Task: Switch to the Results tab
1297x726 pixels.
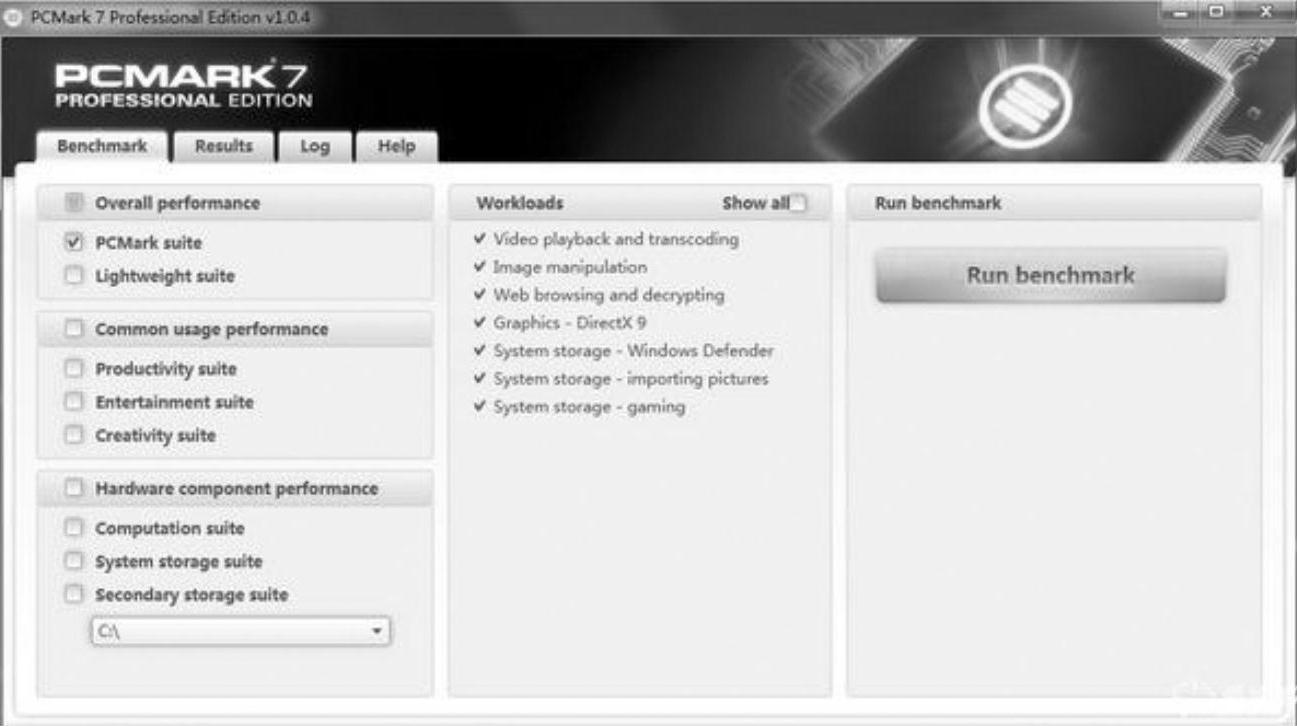Action: click(x=224, y=146)
